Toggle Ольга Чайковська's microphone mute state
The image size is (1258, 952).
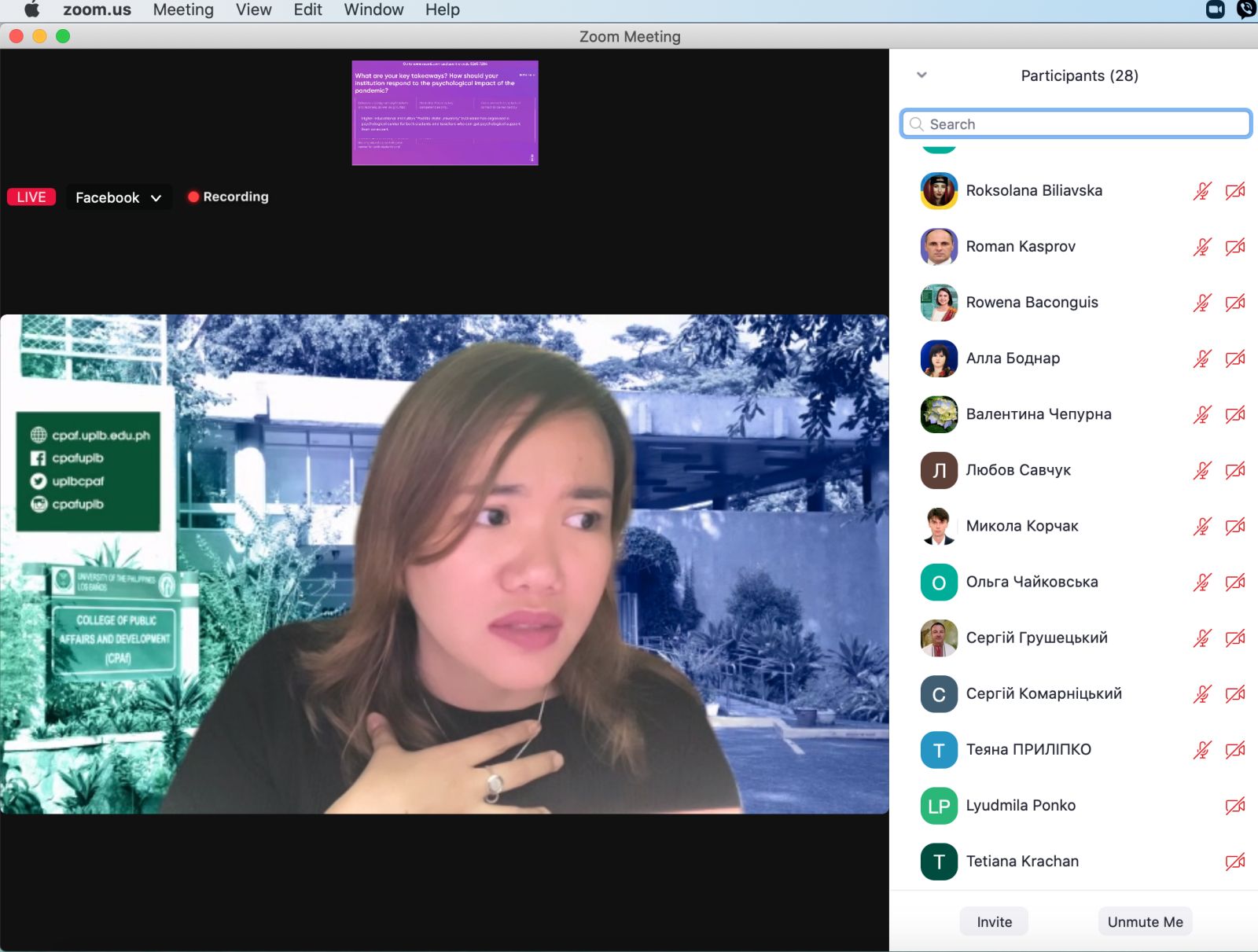(x=1201, y=582)
